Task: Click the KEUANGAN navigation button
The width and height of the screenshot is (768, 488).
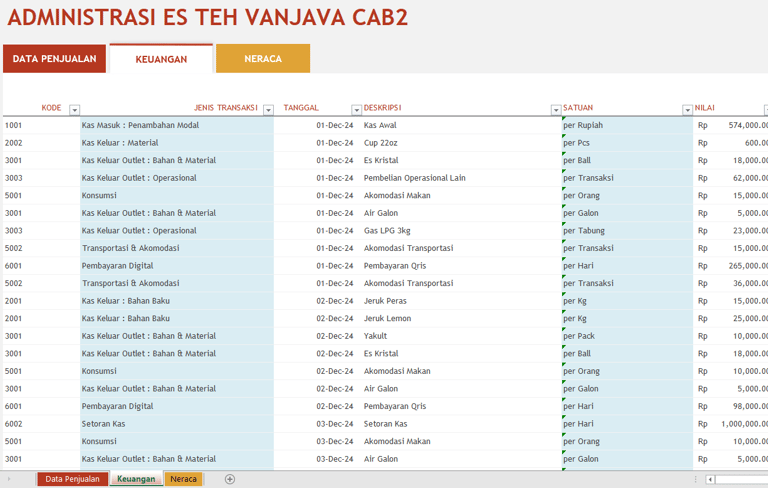Action: [161, 59]
